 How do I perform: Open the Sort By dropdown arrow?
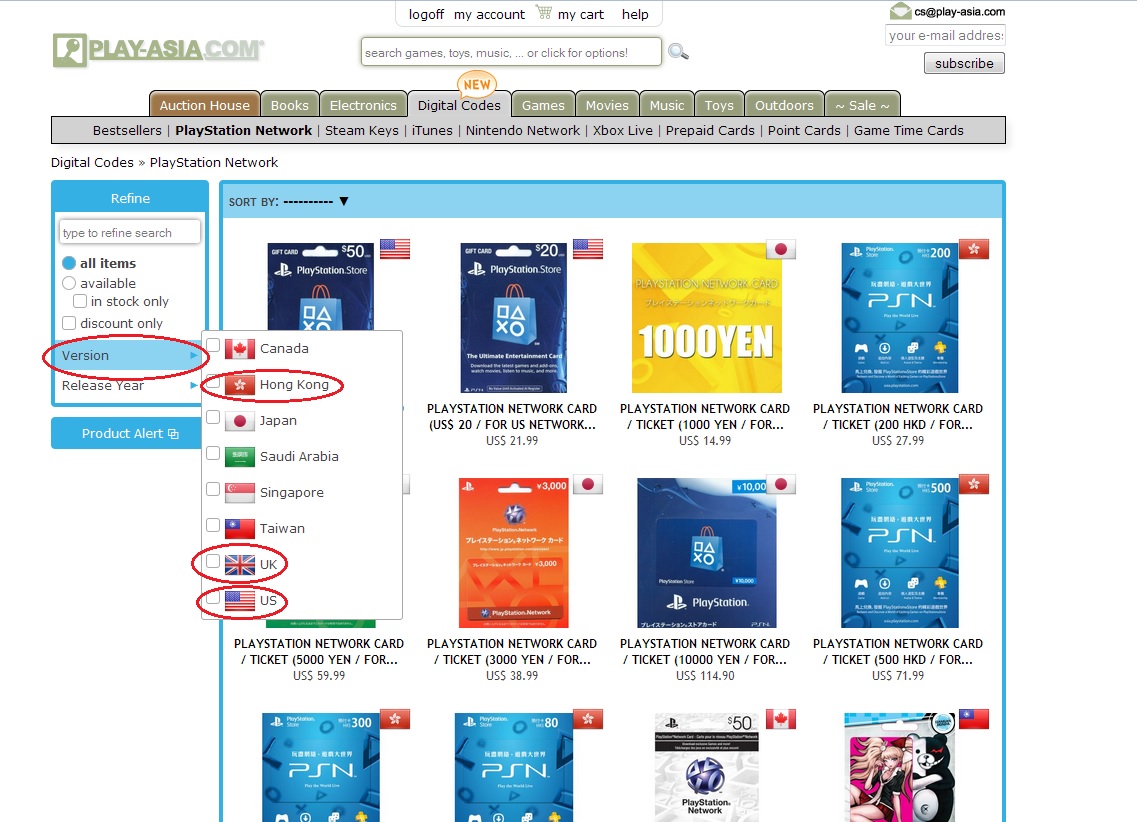coord(343,201)
